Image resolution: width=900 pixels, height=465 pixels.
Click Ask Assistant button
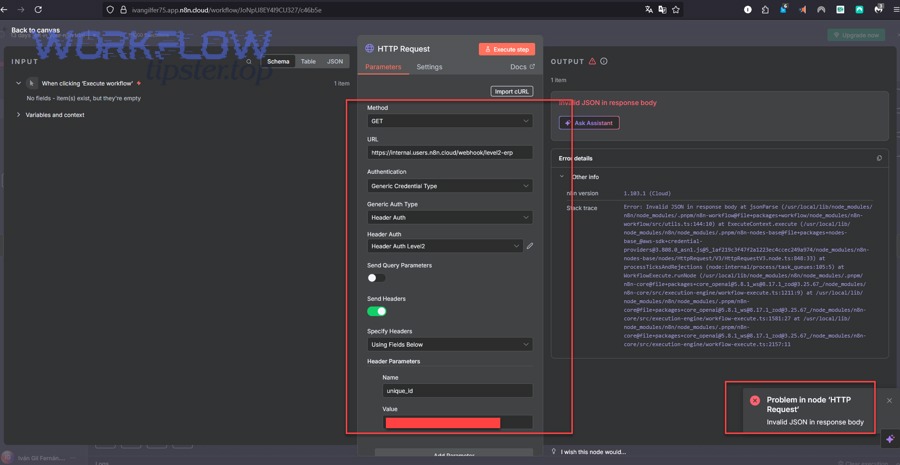tap(589, 123)
